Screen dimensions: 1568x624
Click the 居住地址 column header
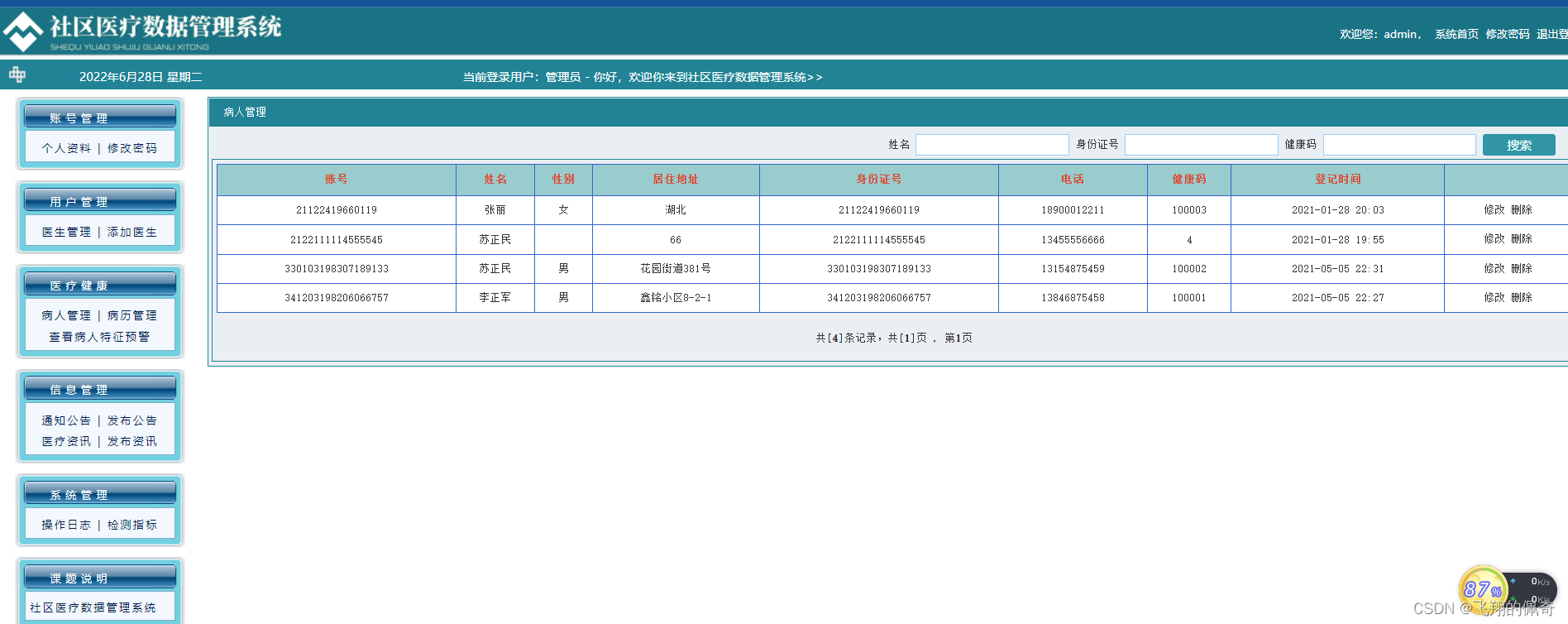tap(676, 180)
